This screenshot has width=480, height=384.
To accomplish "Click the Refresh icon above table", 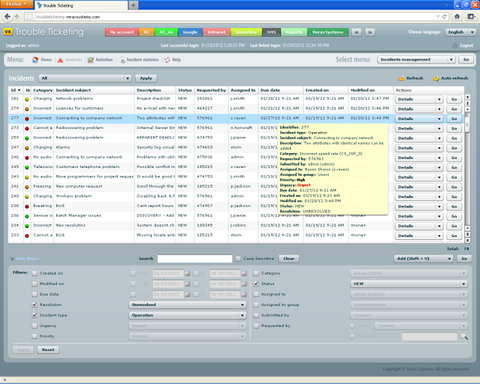I will 401,78.
